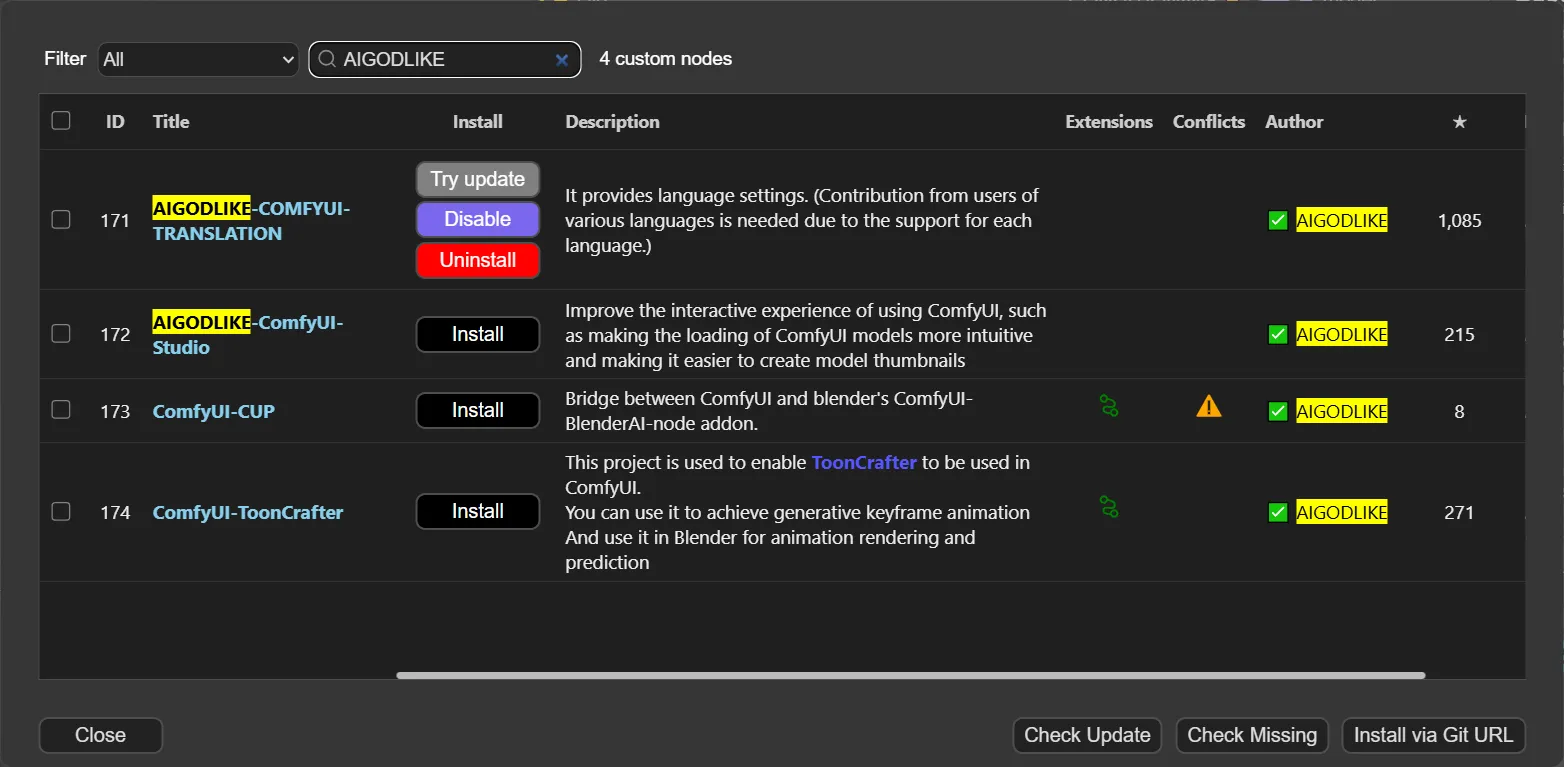This screenshot has height=767, width=1564.
Task: Check the box for AIGODLIKE-COMFYUI-TRANSLATION row
Action: [61, 220]
